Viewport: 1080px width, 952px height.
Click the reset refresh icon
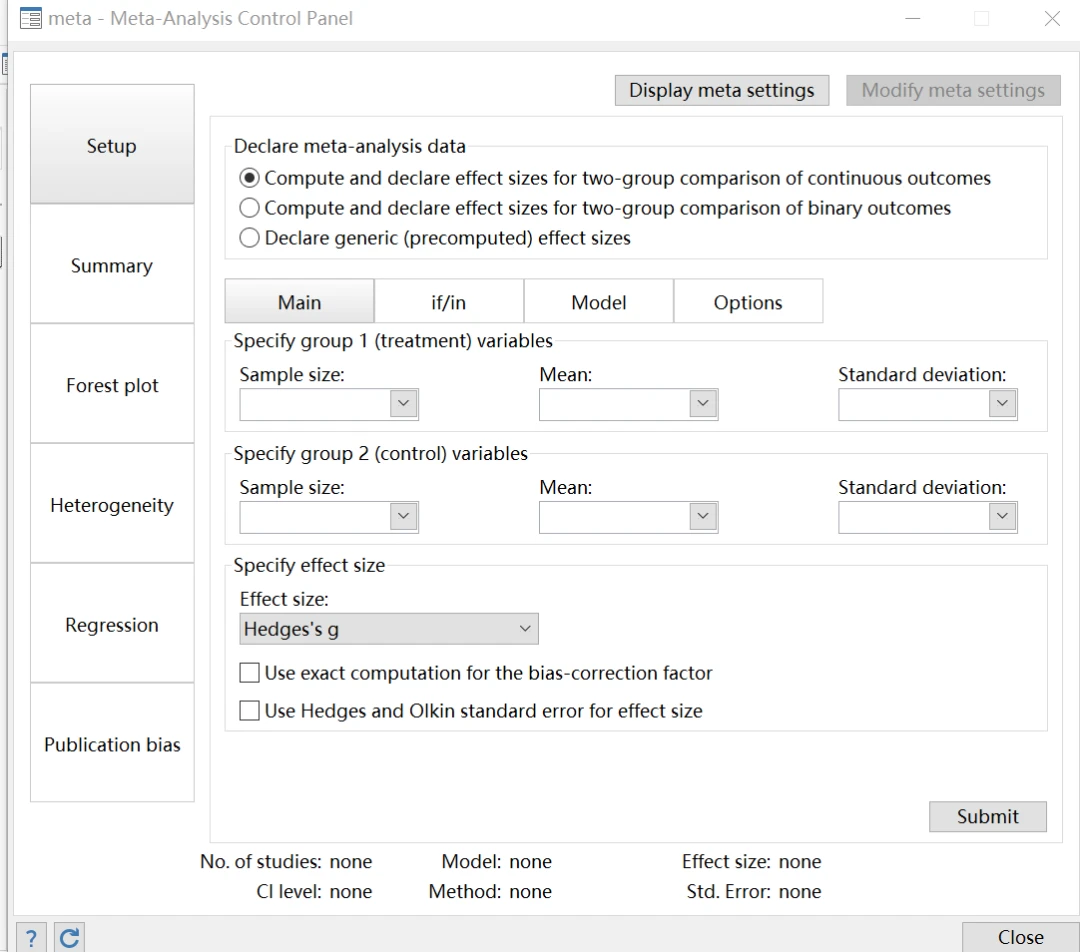[x=69, y=937]
